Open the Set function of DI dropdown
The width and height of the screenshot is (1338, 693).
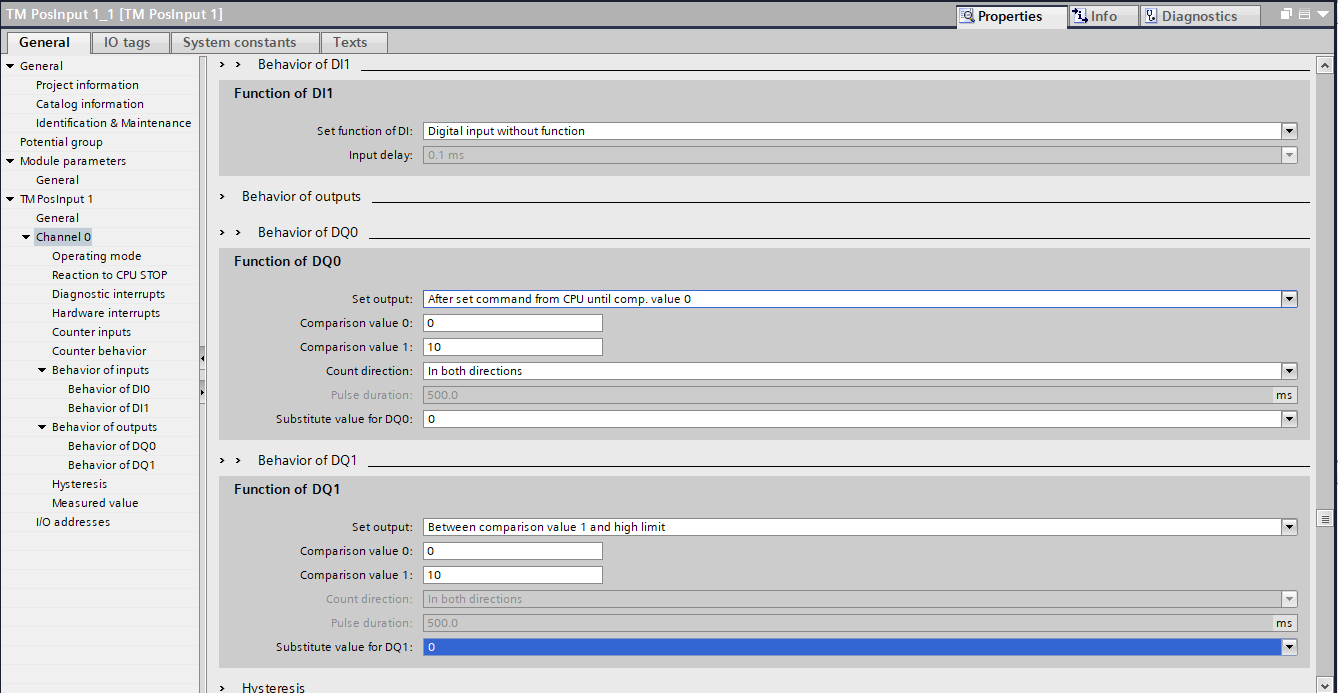(x=1289, y=131)
